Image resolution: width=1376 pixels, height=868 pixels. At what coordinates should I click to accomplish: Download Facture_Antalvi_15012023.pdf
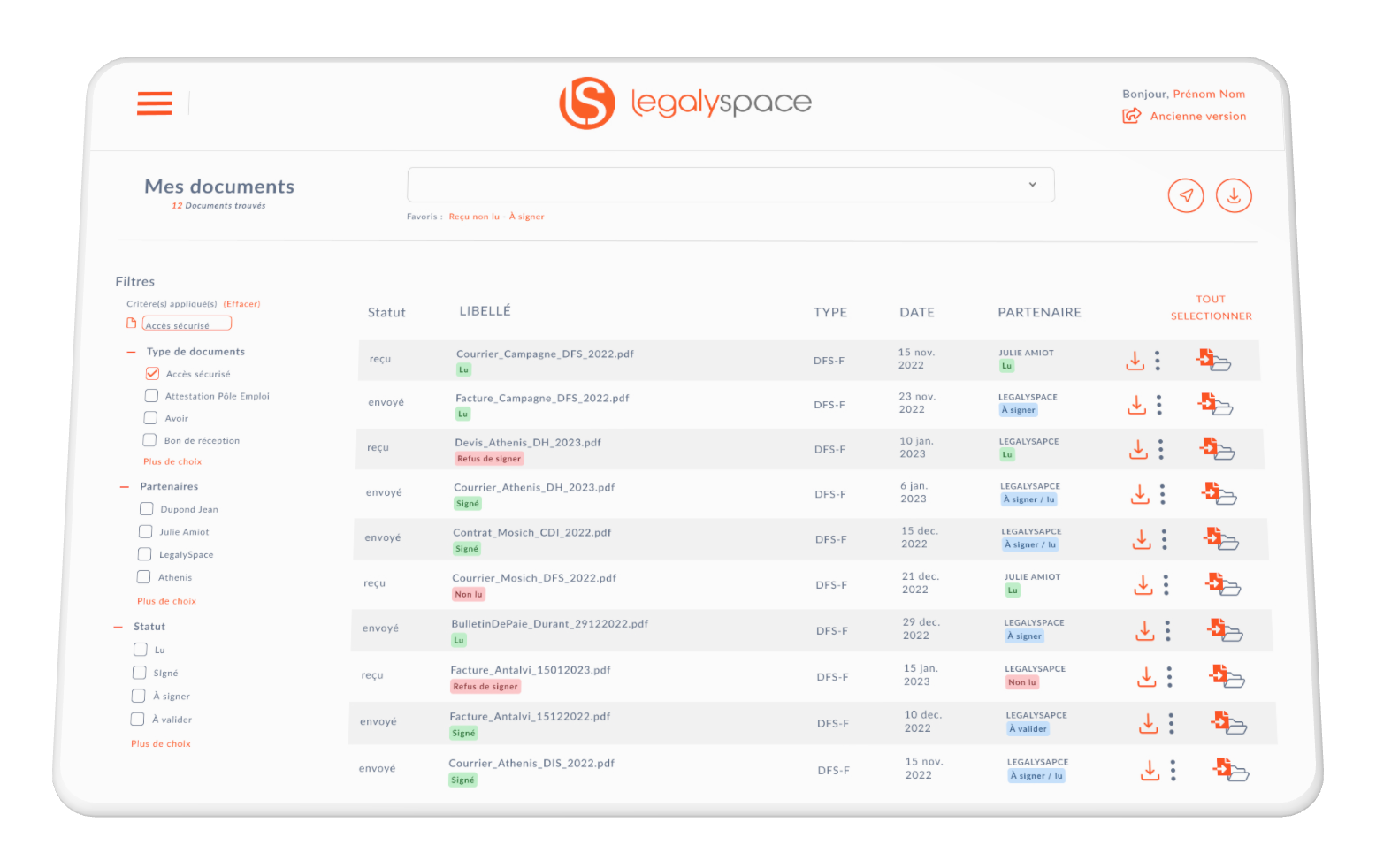pyautogui.click(x=1147, y=677)
